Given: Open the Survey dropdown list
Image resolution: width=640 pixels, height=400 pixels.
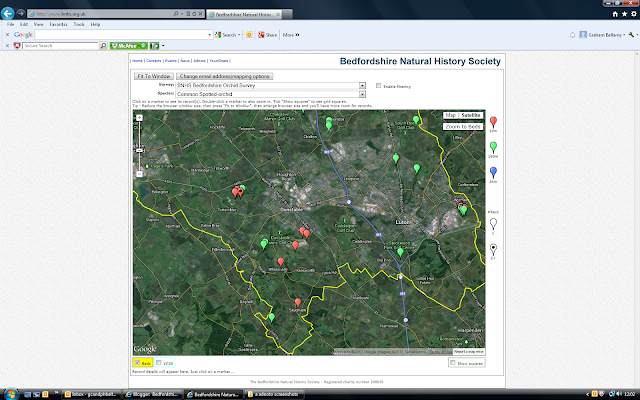Looking at the screenshot, I should pos(362,85).
